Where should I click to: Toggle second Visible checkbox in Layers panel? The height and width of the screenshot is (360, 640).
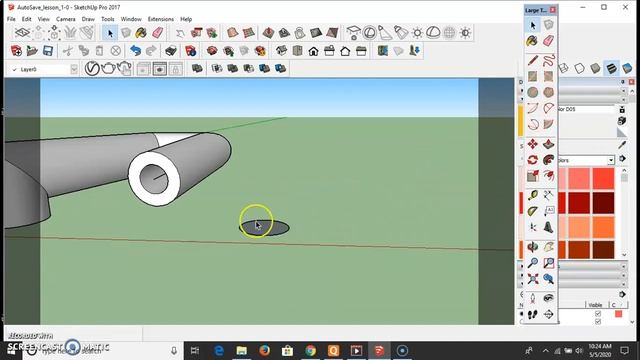[x=598, y=322]
